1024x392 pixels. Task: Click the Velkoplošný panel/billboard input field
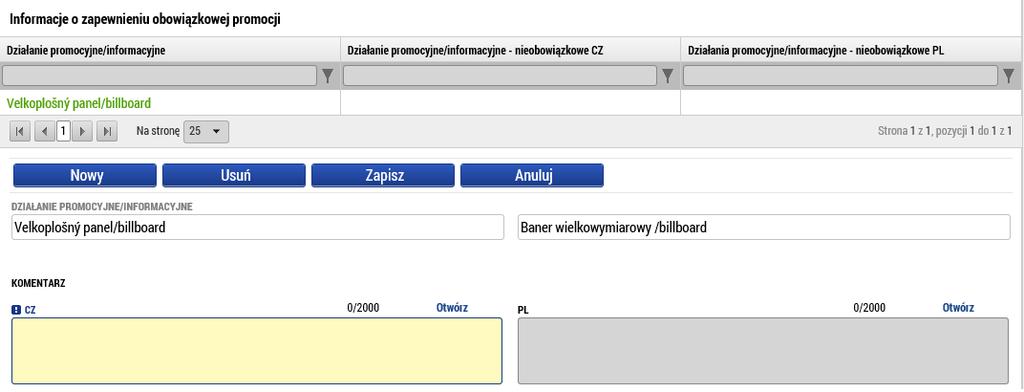[258, 227]
